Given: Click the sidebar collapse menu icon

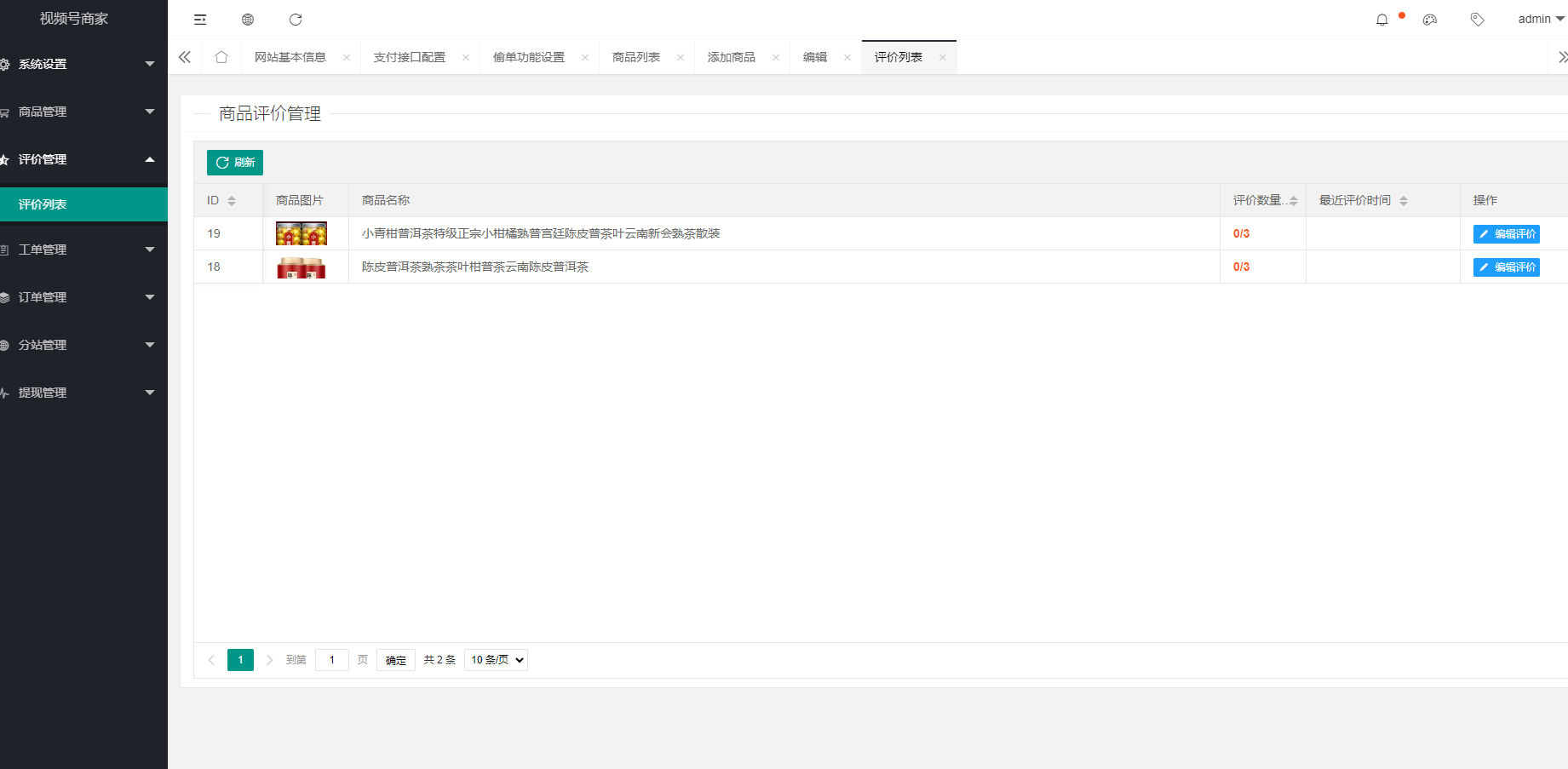Looking at the screenshot, I should (200, 20).
